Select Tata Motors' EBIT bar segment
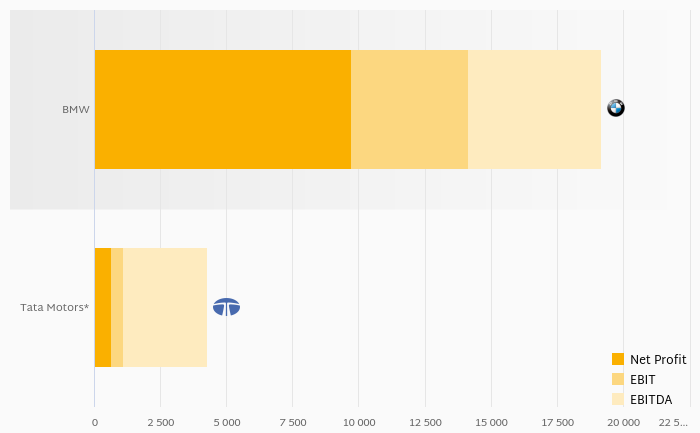The width and height of the screenshot is (700, 433). point(117,307)
